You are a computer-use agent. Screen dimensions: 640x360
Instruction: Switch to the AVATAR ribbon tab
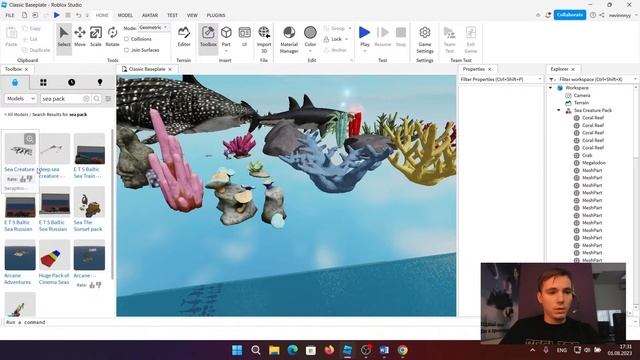tap(150, 15)
